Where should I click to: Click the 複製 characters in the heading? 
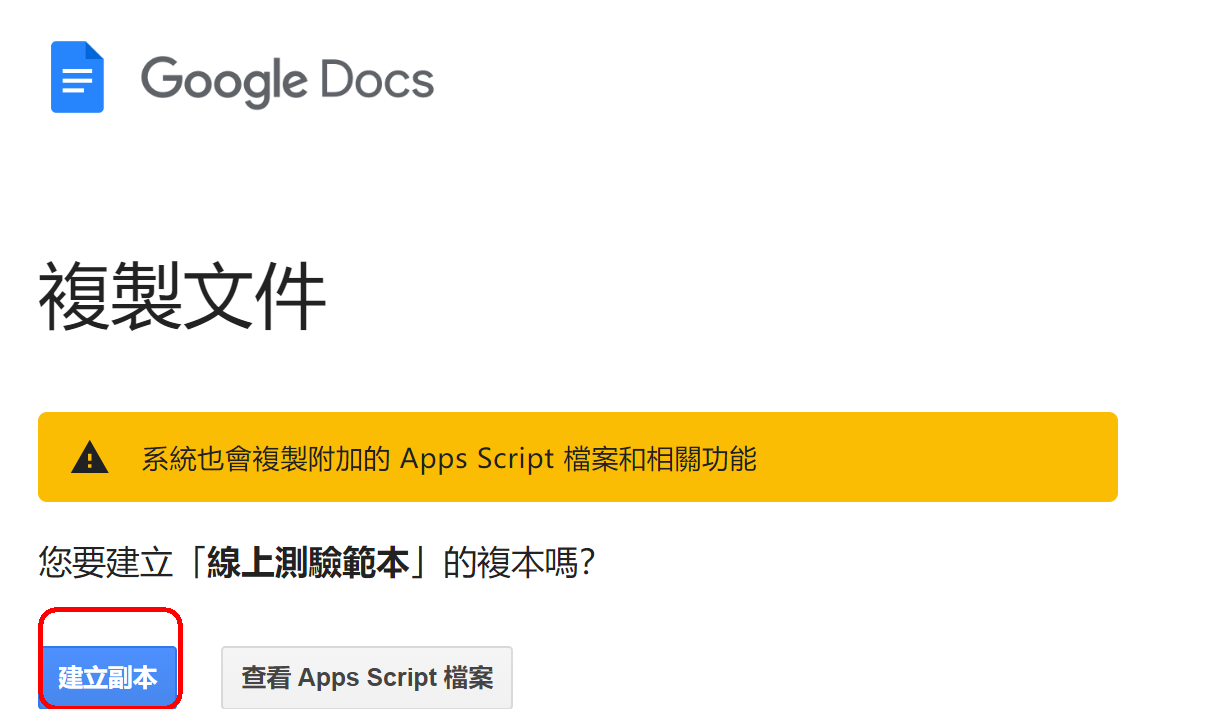109,298
